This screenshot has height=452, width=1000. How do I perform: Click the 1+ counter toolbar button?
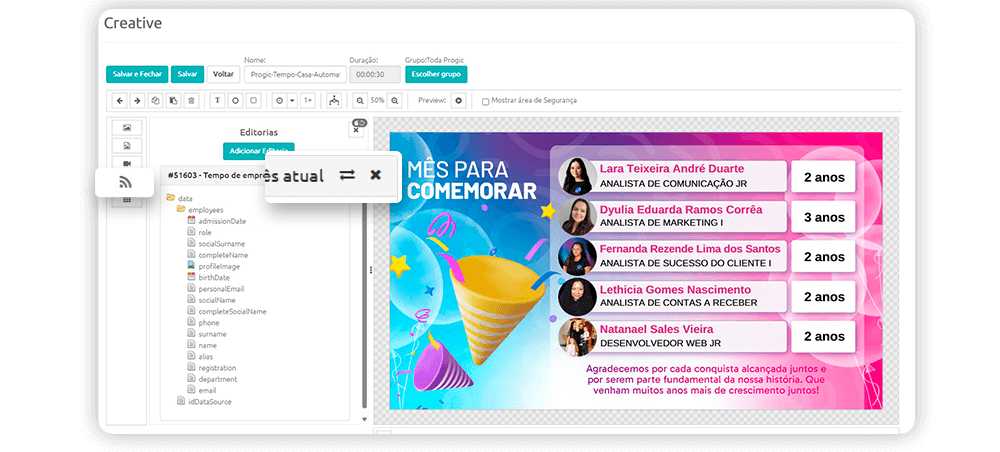(x=307, y=101)
